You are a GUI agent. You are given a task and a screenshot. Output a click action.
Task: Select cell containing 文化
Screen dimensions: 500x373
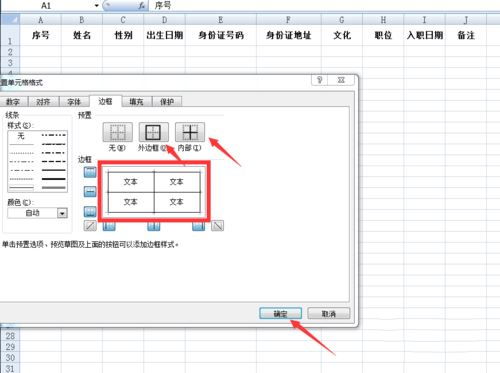click(x=342, y=35)
